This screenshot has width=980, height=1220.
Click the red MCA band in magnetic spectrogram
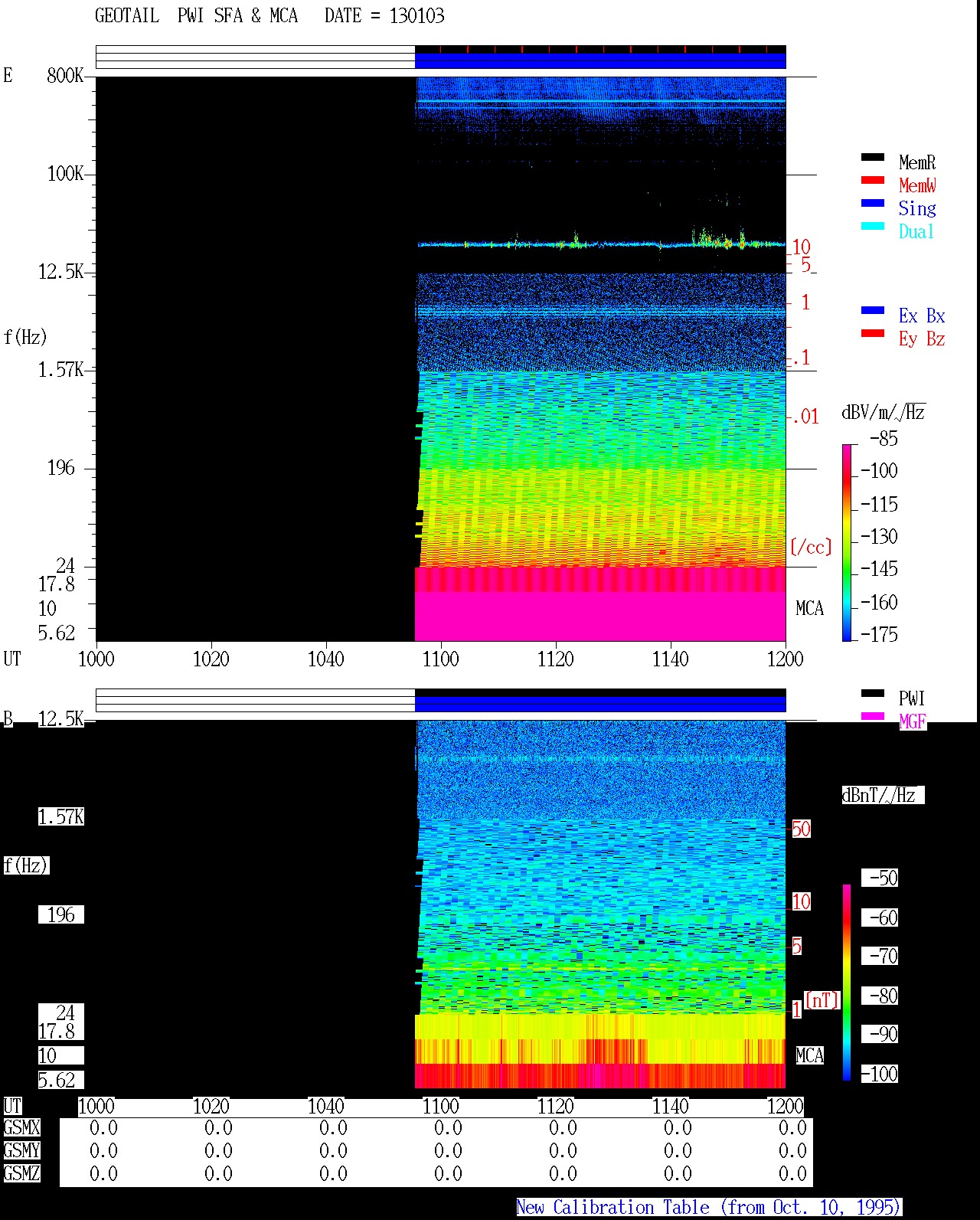click(600, 1076)
